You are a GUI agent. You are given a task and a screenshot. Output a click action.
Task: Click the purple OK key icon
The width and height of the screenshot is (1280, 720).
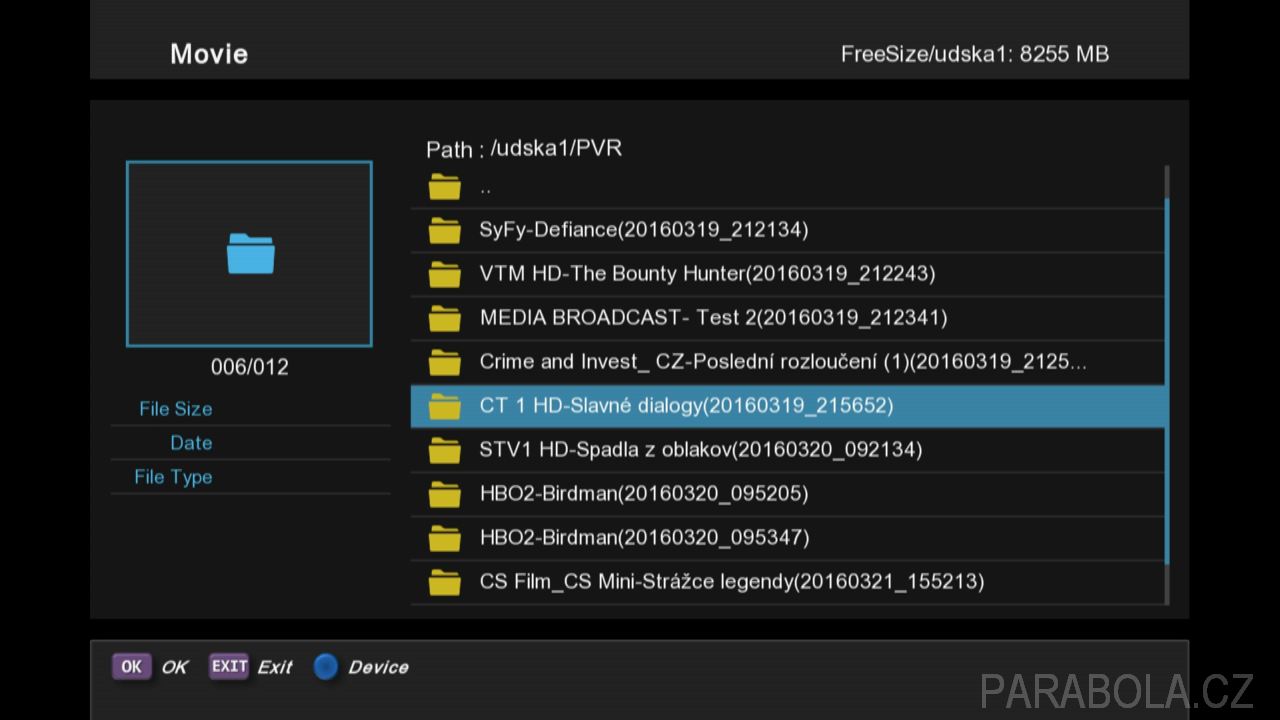click(x=131, y=666)
